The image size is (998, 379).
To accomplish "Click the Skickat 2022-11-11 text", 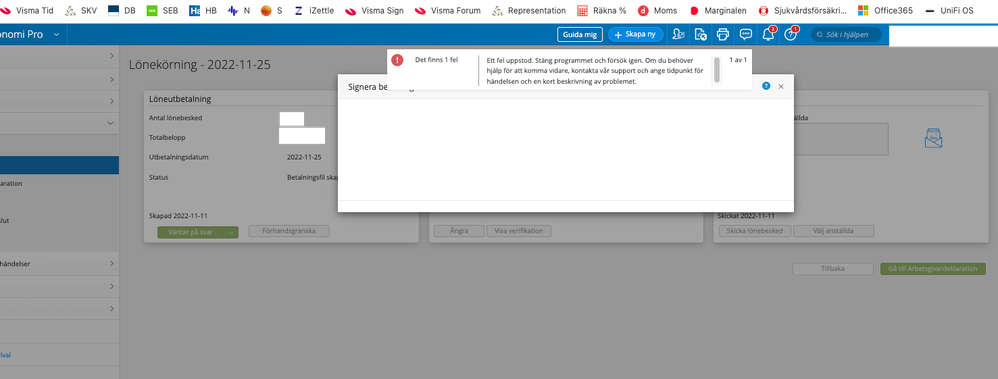I will pyautogui.click(x=746, y=217).
